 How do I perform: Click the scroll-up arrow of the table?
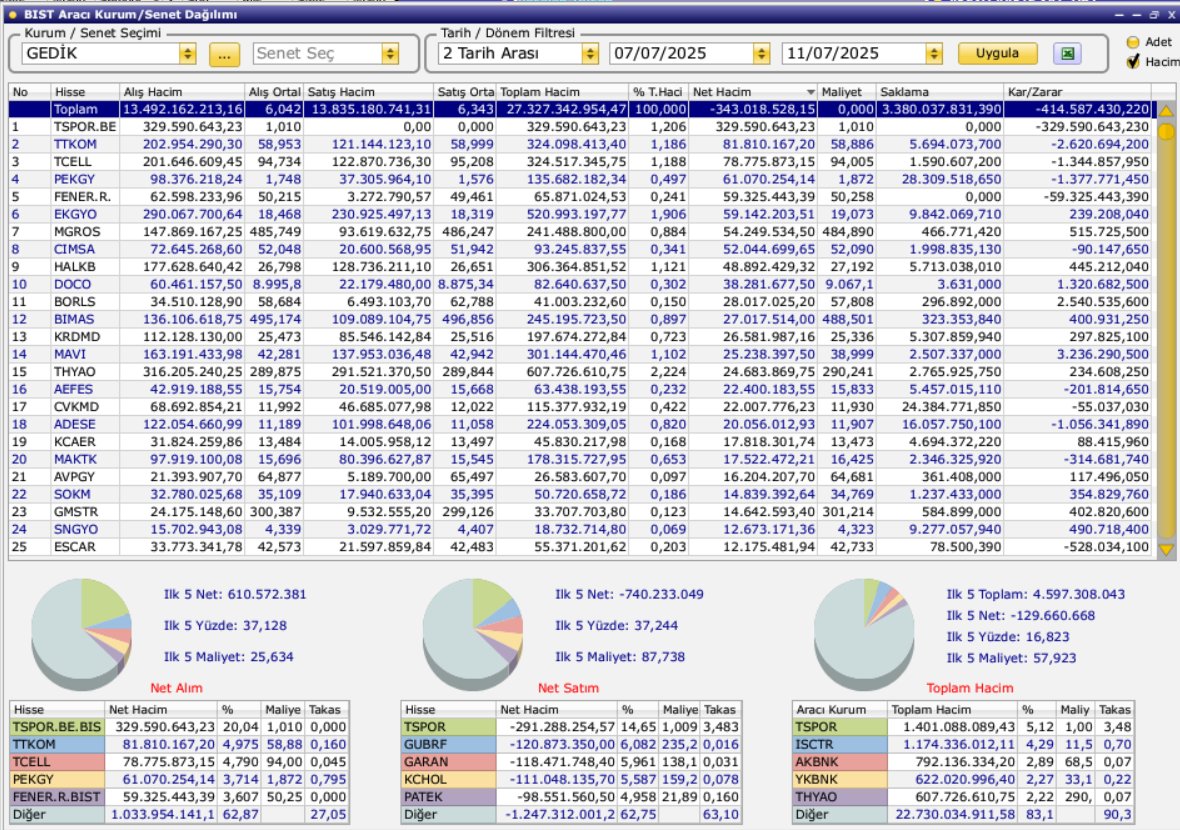click(1166, 111)
